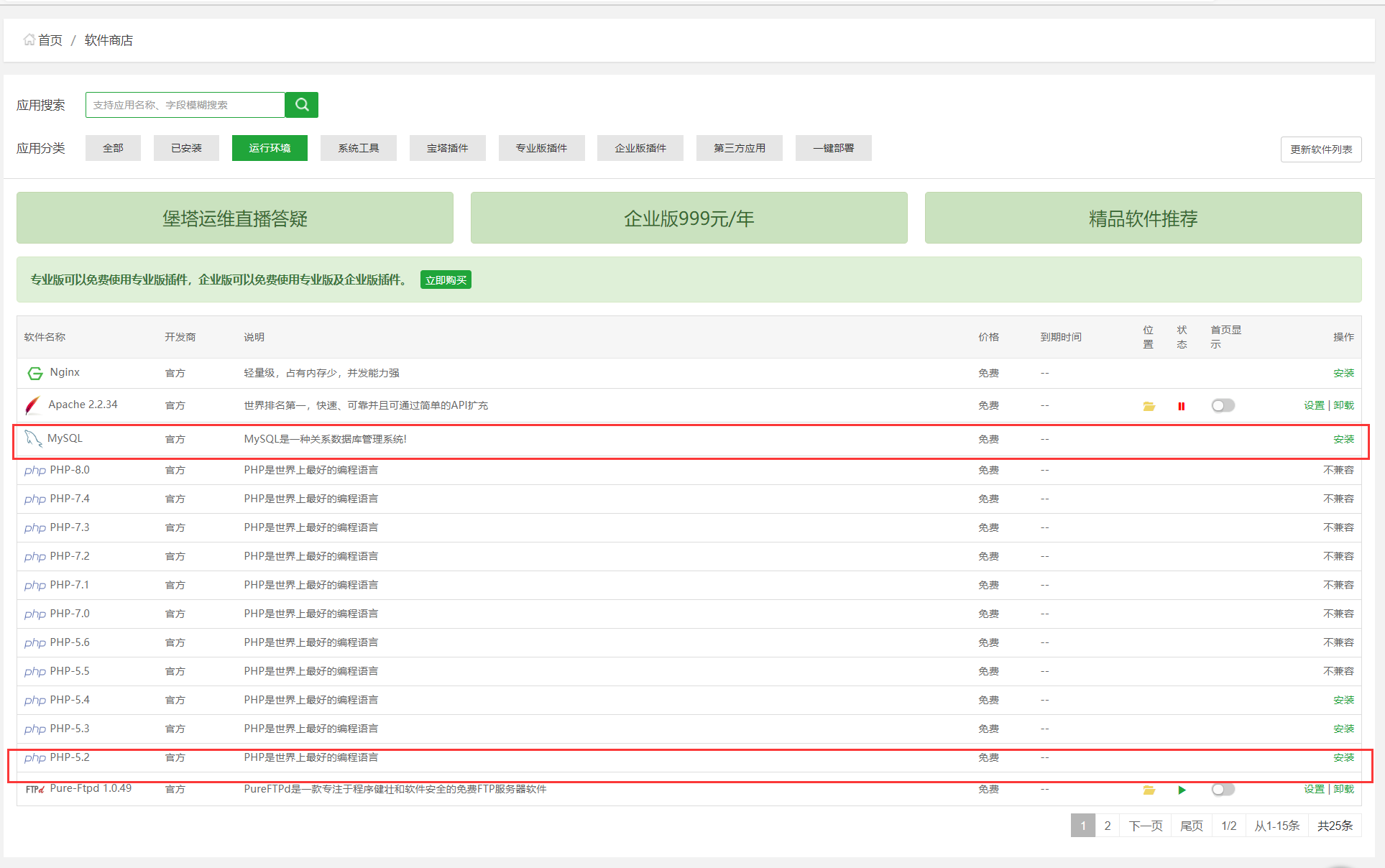Select the 运行环境 category tab
This screenshot has width=1385, height=868.
270,148
